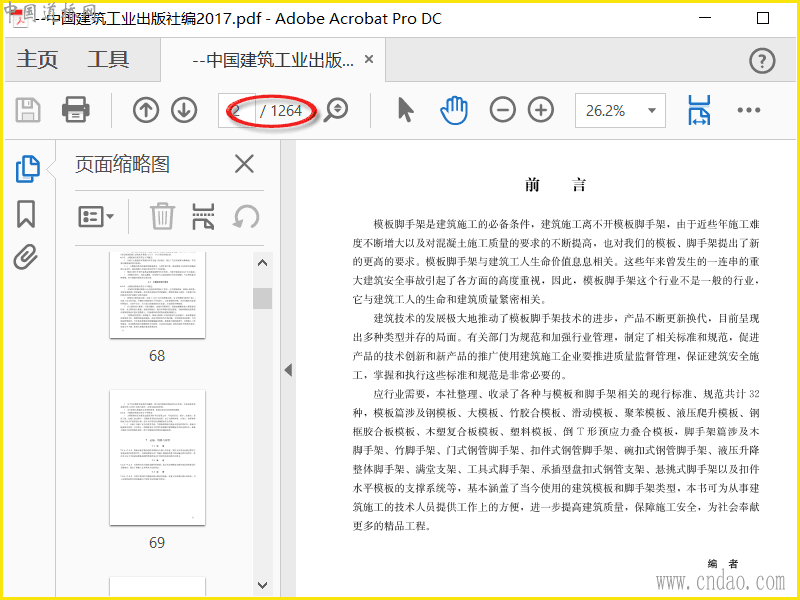Select the arrow selection tool
The width and height of the screenshot is (800, 600).
point(406,110)
